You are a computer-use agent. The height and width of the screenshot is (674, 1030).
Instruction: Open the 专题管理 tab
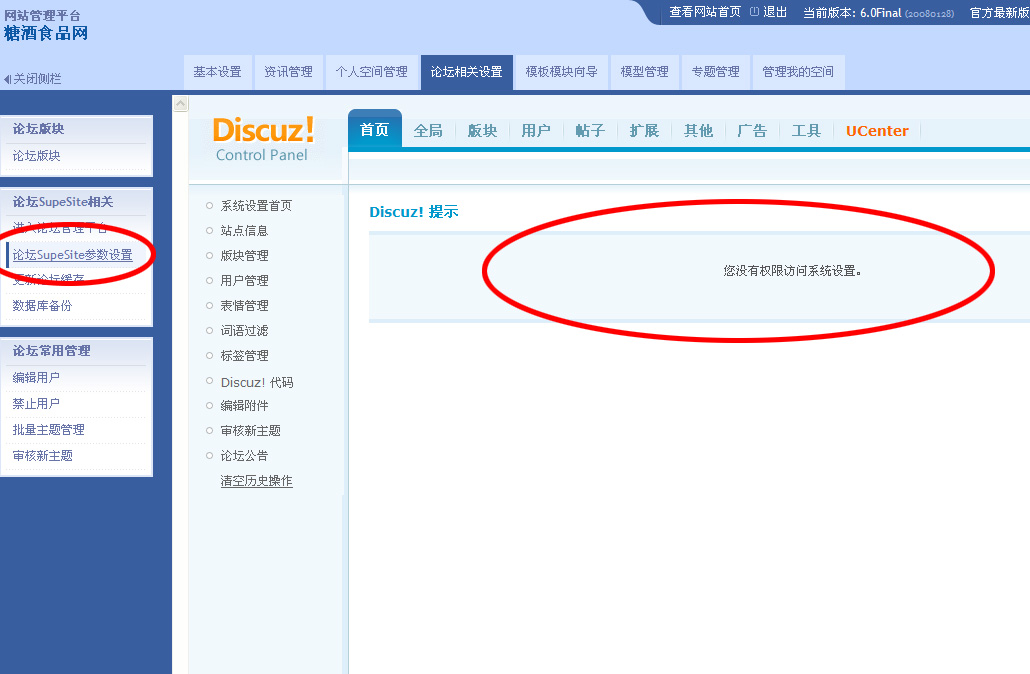pos(715,72)
